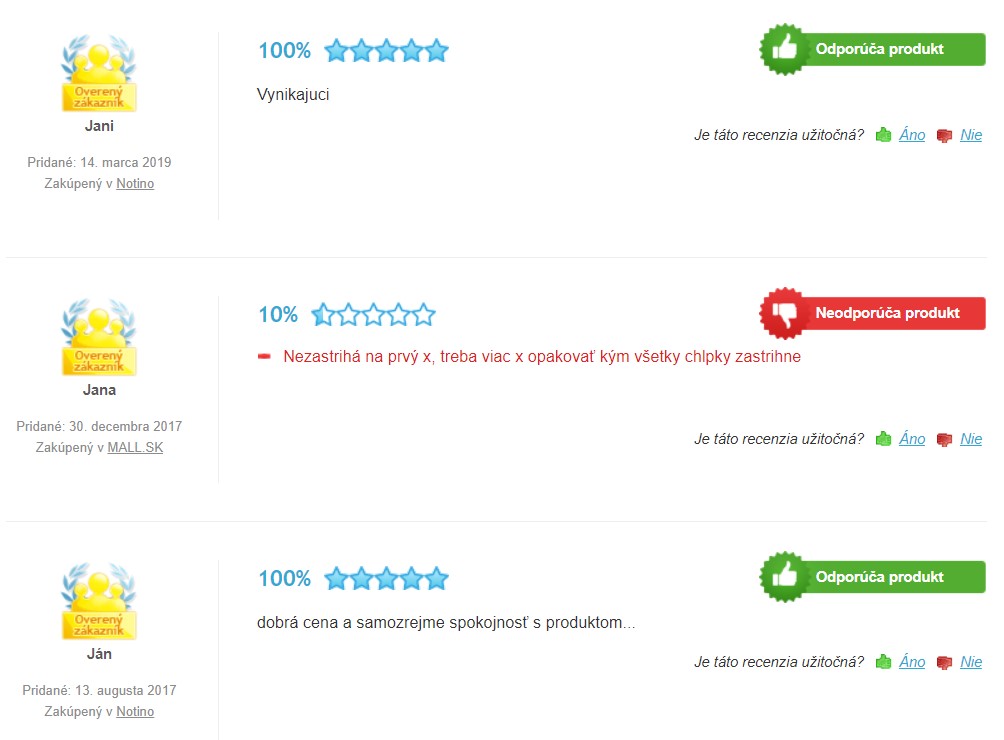This screenshot has height=740, width=1004.
Task: Click red Neodporúča produkt badge
Action: (x=872, y=313)
